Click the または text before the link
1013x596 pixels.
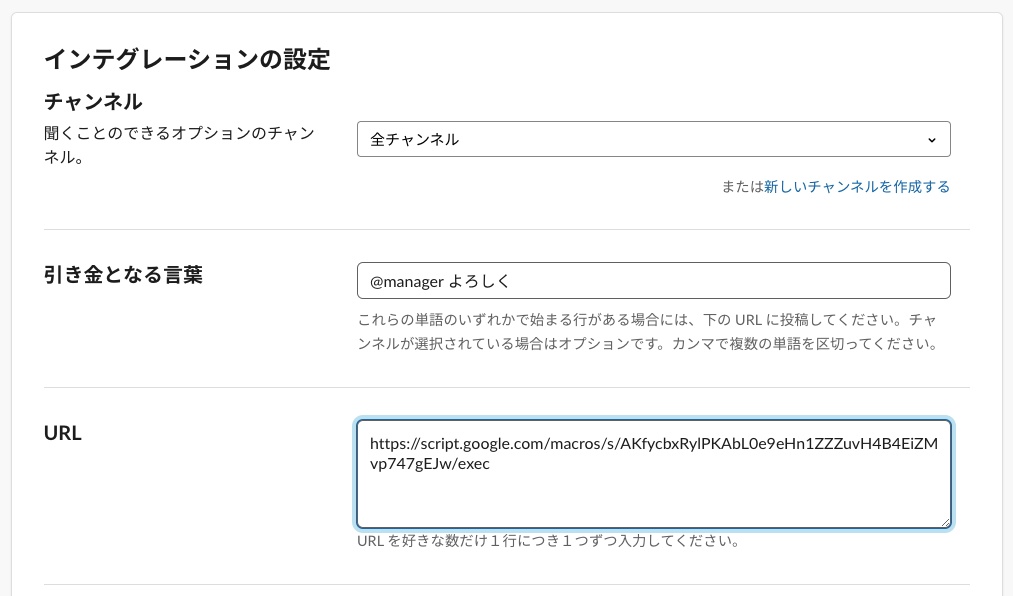click(x=742, y=187)
